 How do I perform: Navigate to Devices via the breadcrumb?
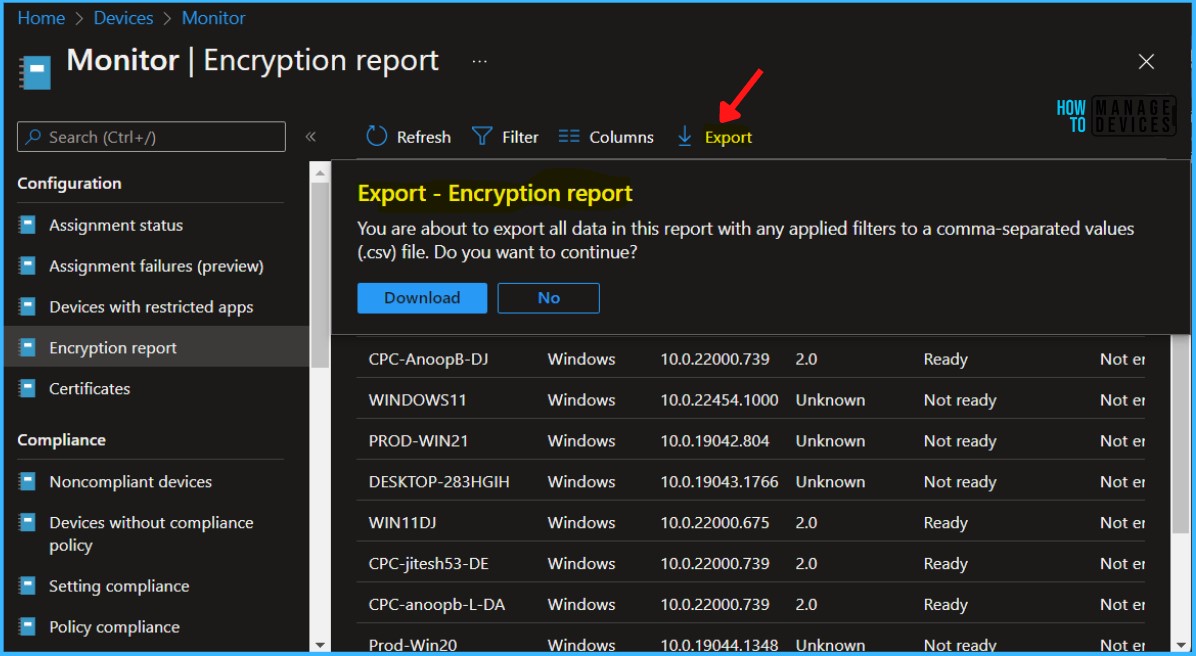click(122, 17)
